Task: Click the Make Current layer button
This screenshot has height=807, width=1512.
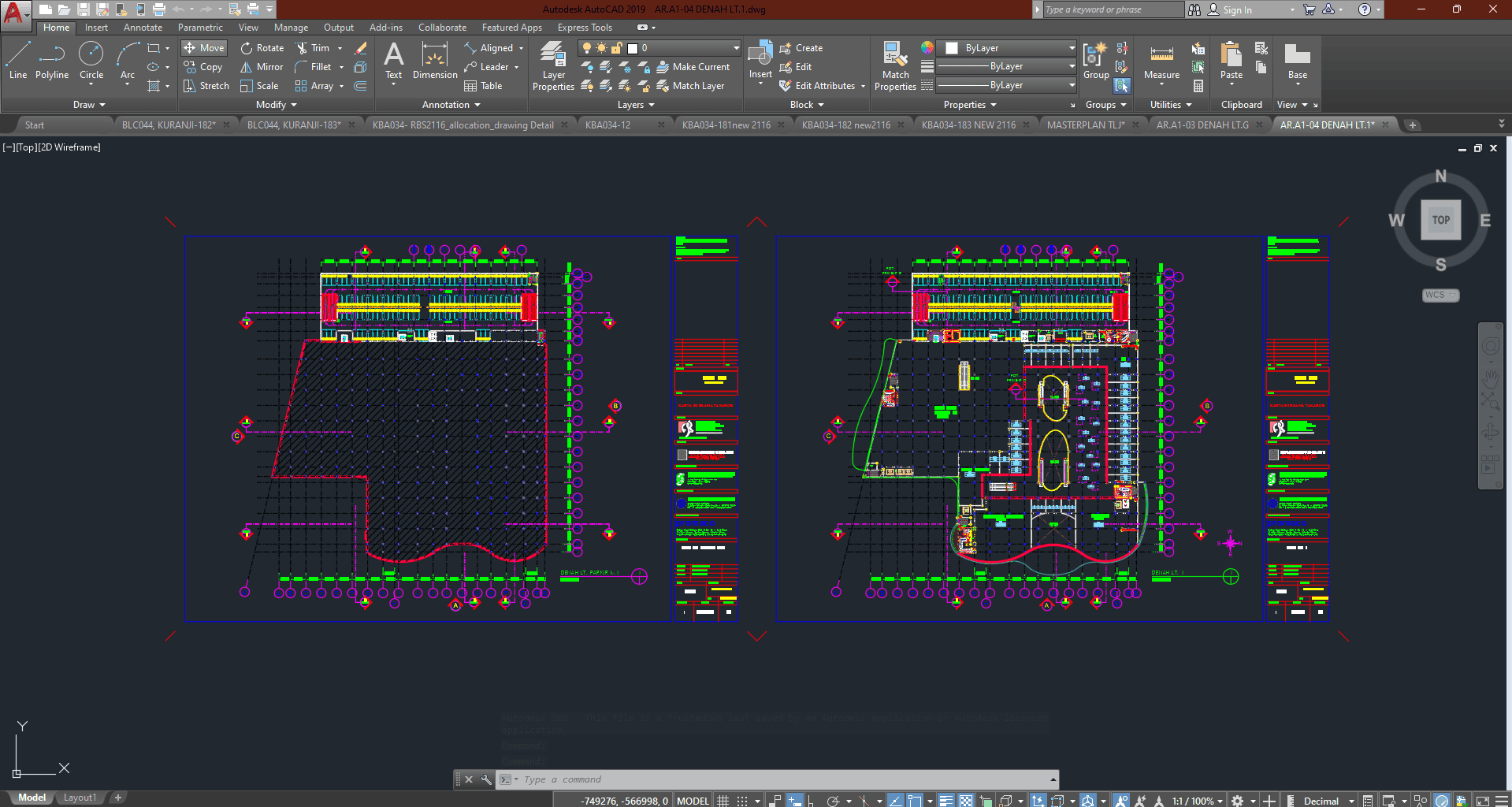Action: pos(693,67)
